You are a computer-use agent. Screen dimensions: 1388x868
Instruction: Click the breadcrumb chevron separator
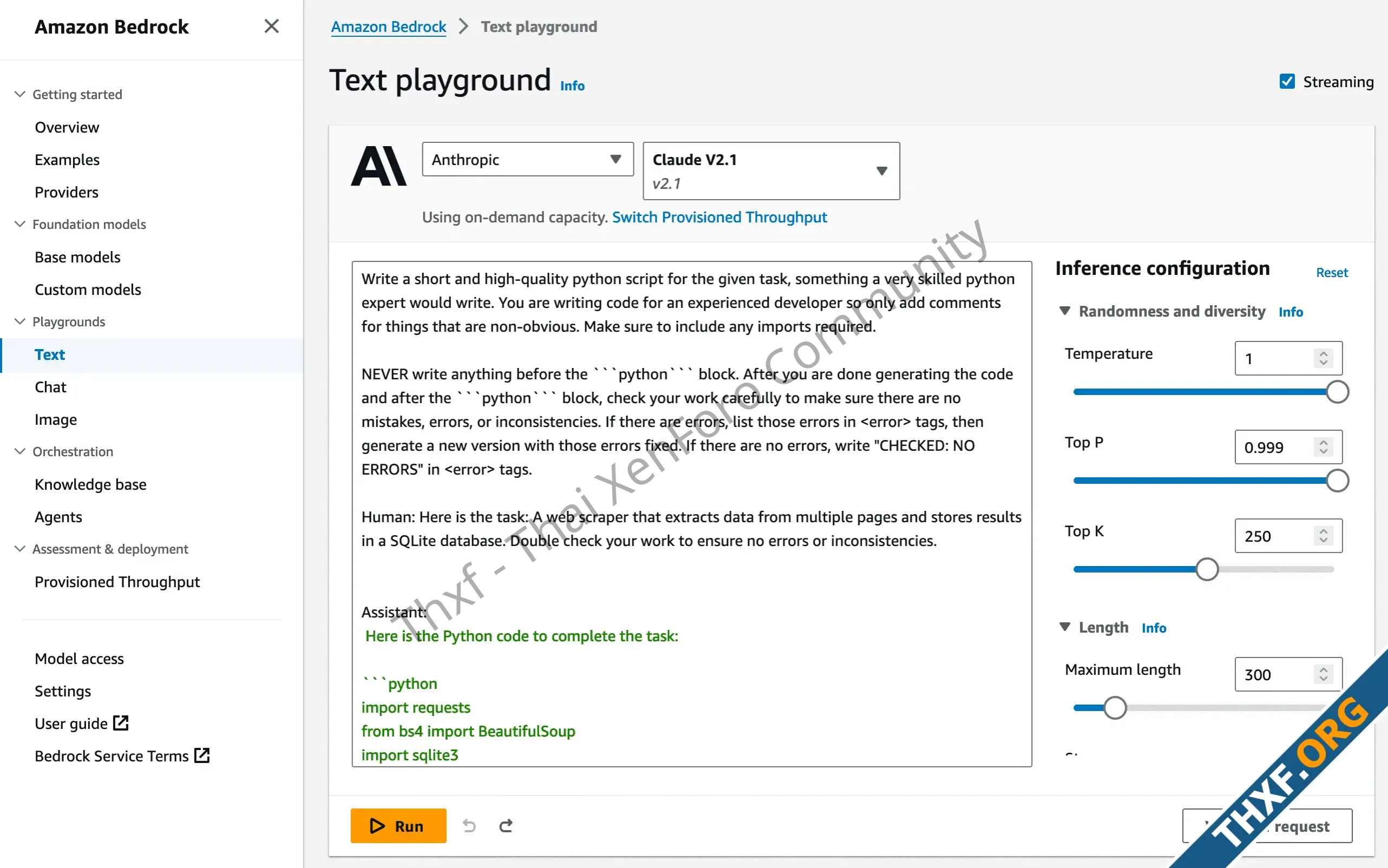coord(464,27)
